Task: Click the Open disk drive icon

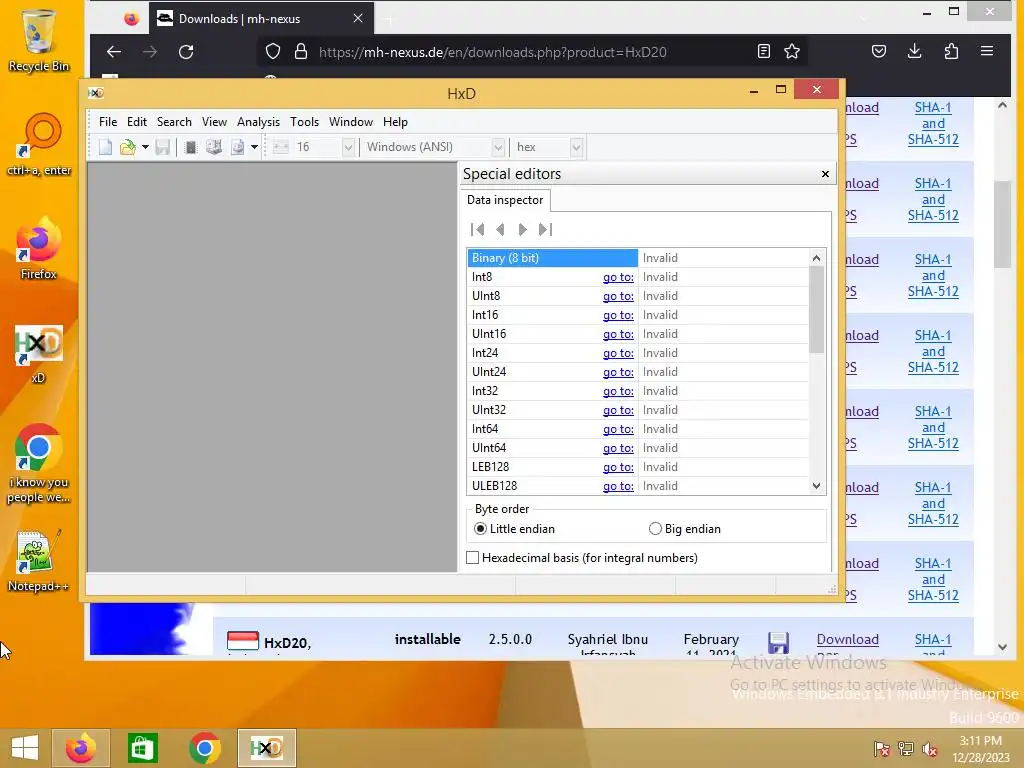Action: (214, 147)
